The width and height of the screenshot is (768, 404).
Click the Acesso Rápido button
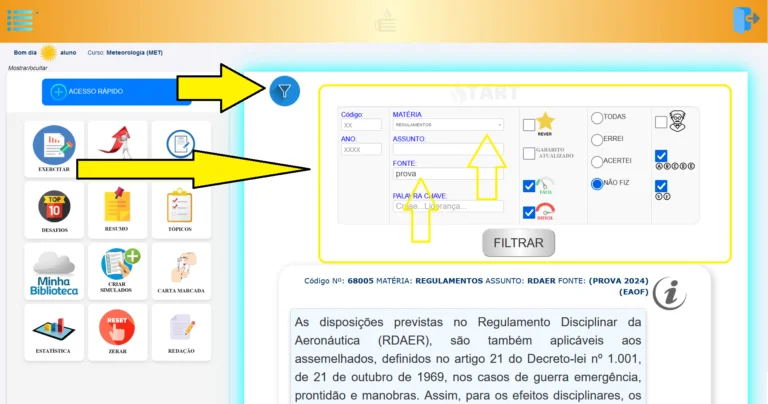point(116,91)
